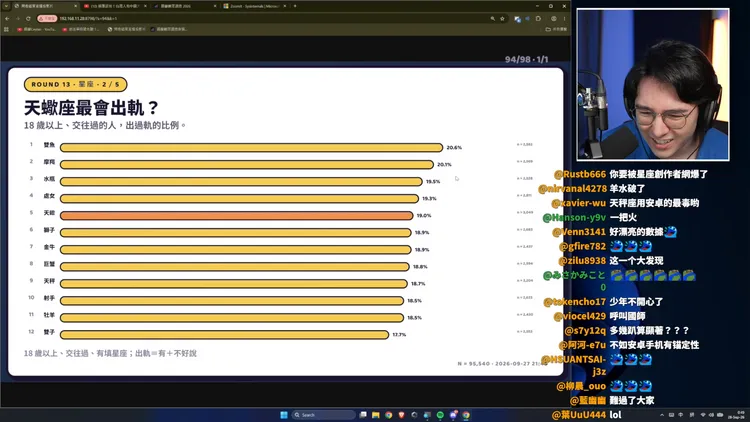Go back using the browser back arrow
750x422 pixels.
(x=7, y=19)
